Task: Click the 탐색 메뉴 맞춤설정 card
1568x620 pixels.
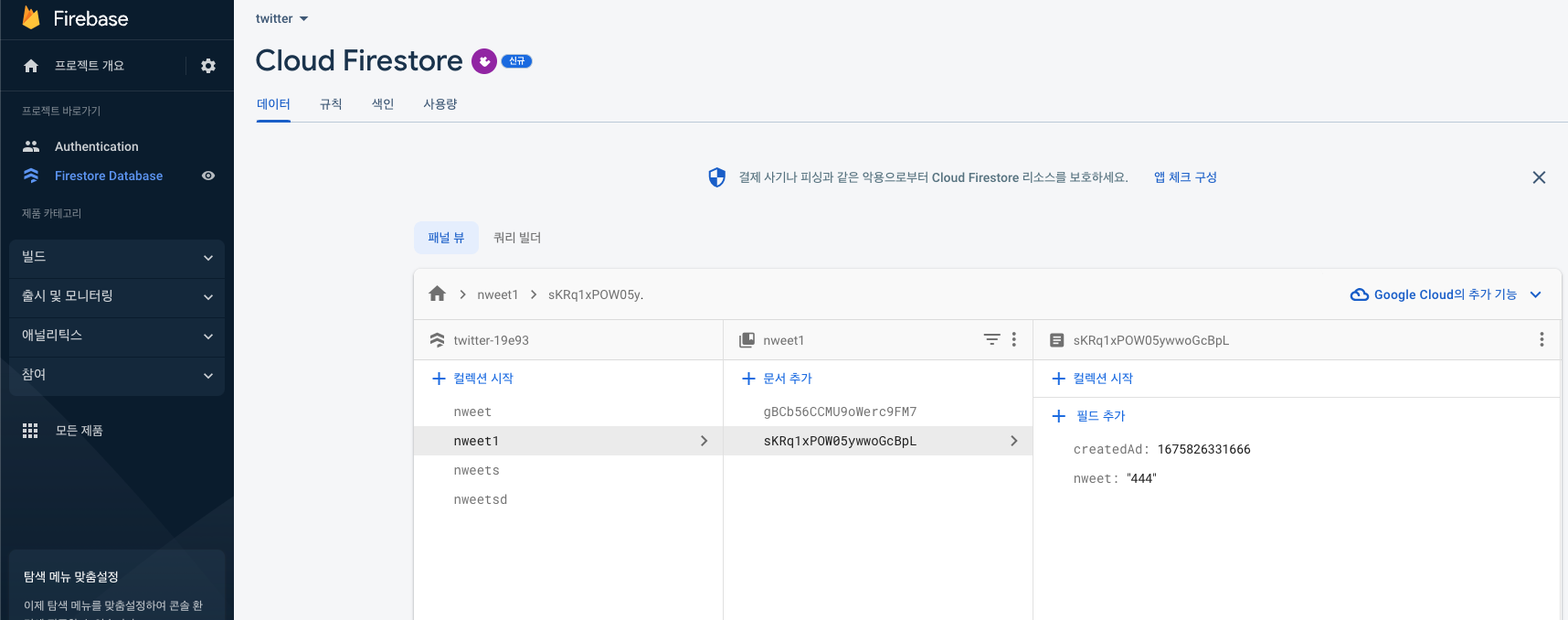Action: (117, 585)
